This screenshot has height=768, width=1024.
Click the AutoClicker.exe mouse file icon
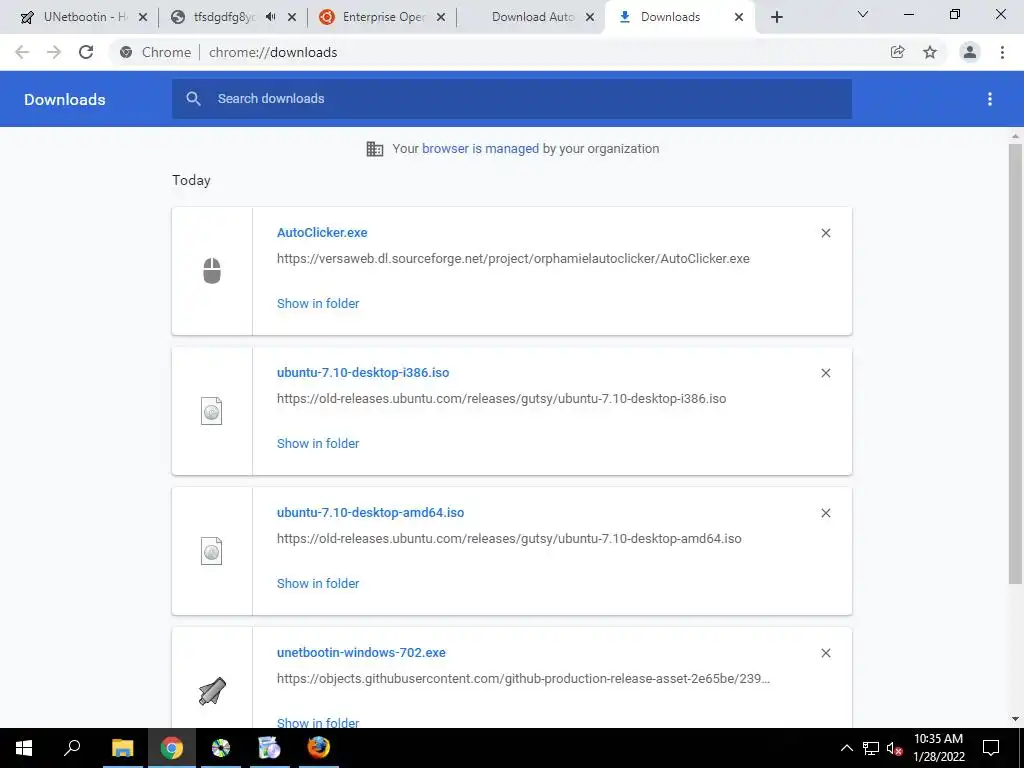212,271
